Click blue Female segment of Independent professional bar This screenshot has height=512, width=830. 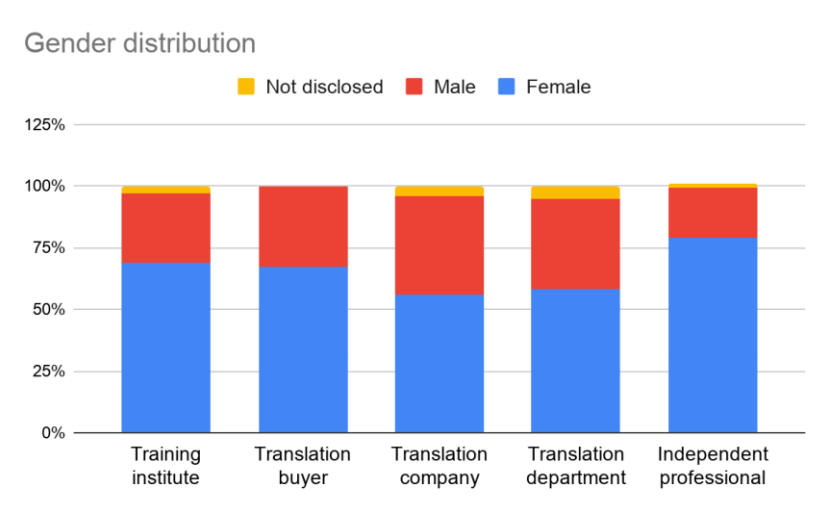pos(712,335)
